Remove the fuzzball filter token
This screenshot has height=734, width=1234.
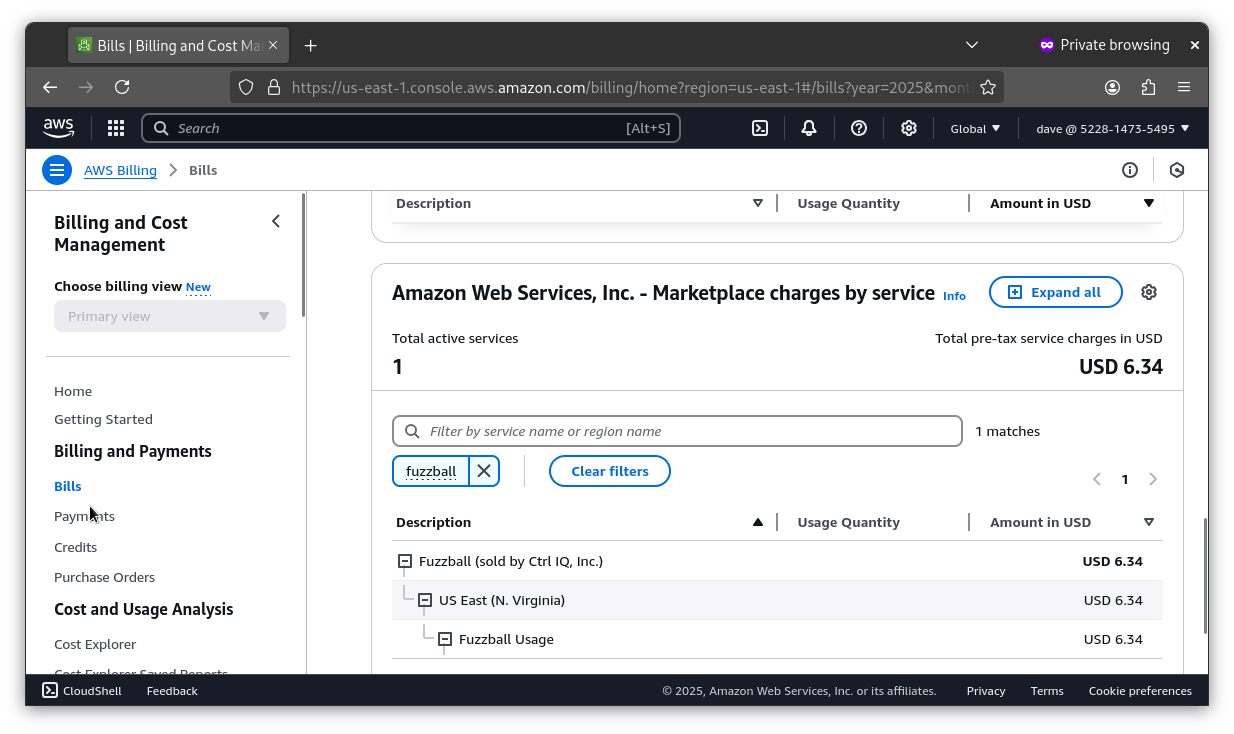tap(484, 471)
